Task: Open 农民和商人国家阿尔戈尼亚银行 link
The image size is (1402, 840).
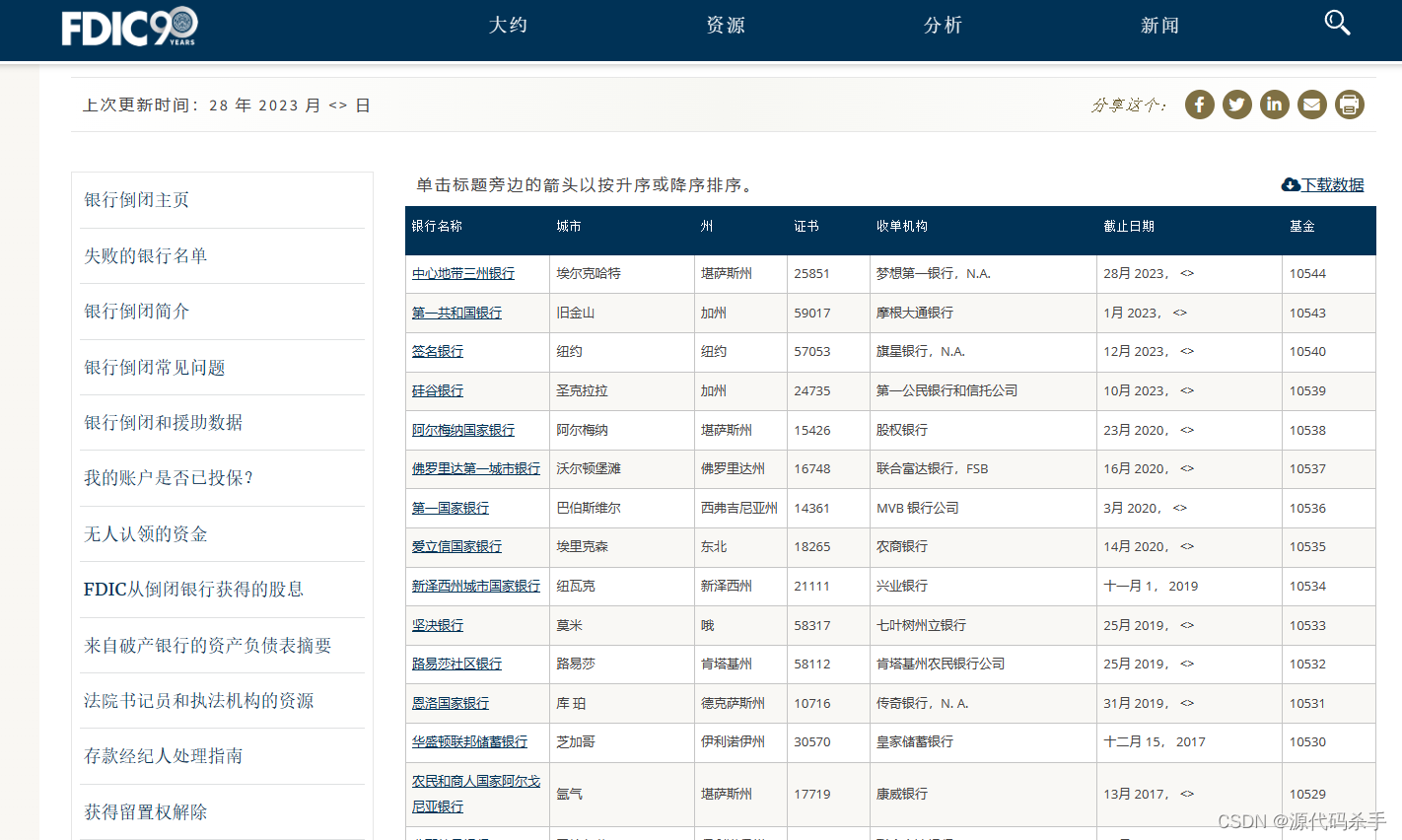Action: (476, 794)
